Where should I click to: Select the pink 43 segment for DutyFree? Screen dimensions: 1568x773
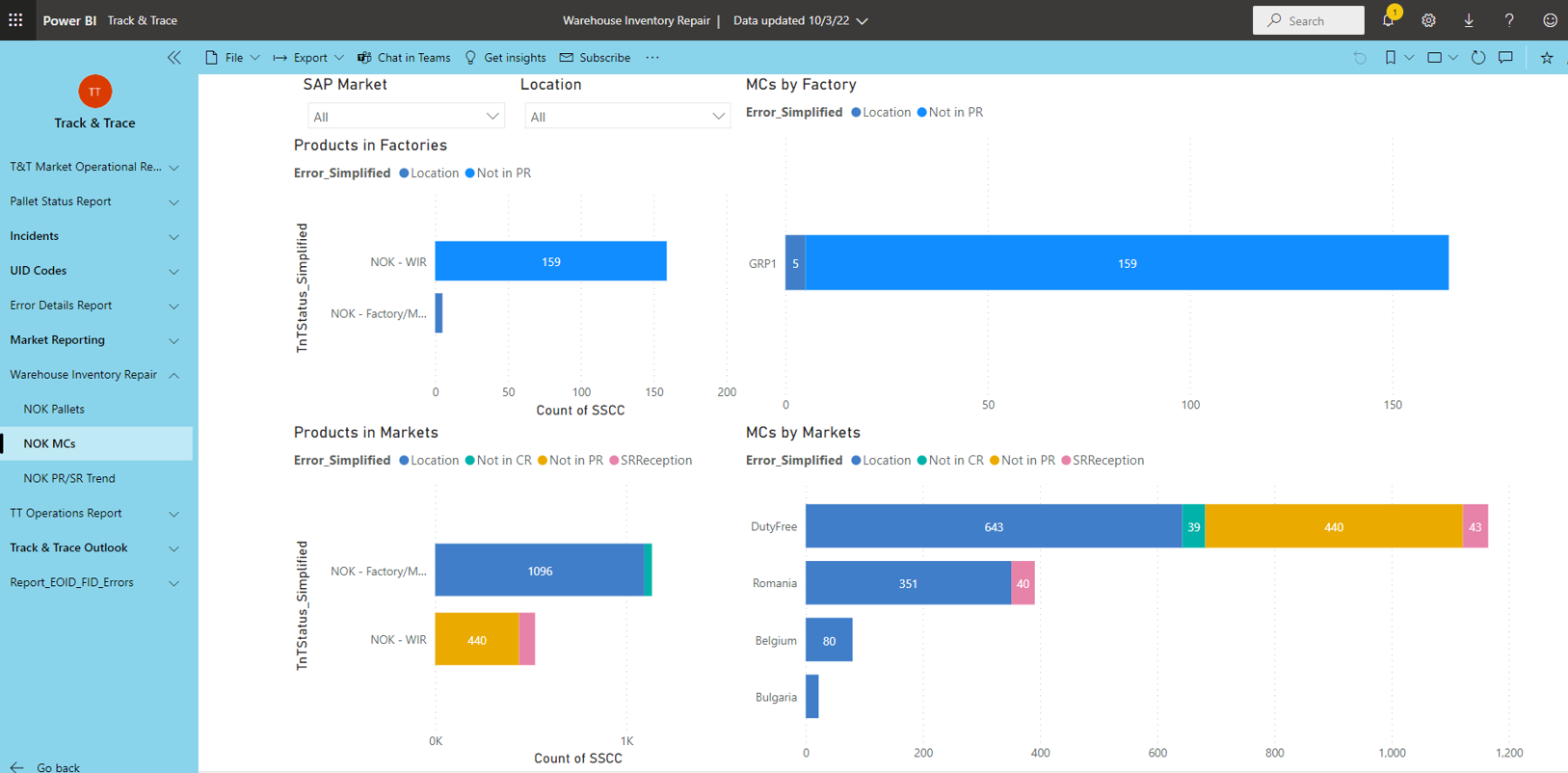[1475, 526]
